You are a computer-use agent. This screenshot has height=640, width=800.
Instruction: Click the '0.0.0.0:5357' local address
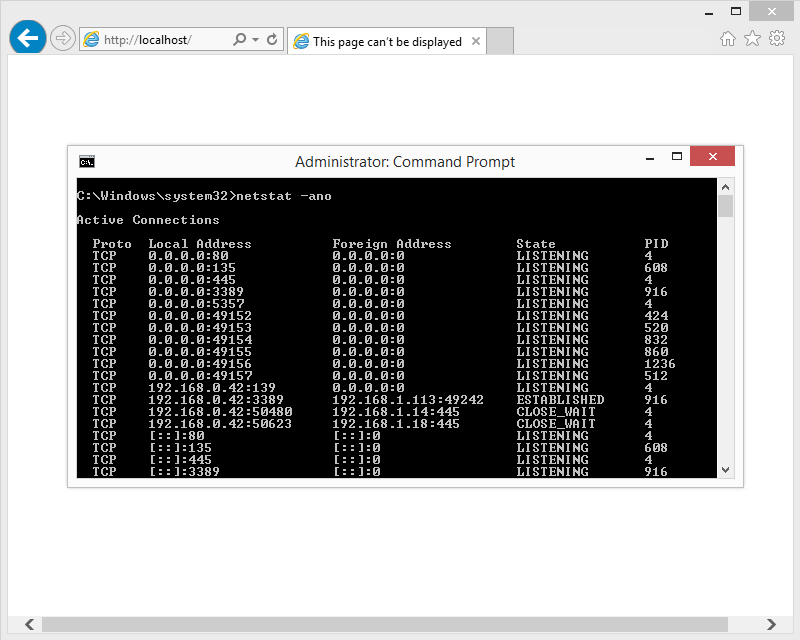coord(196,304)
